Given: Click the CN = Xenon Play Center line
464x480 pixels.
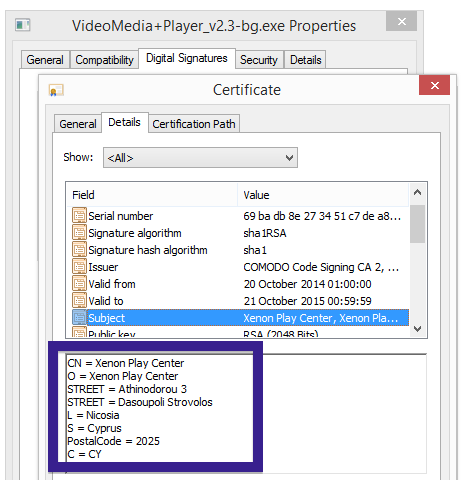Looking at the screenshot, I should pyautogui.click(x=126, y=363).
